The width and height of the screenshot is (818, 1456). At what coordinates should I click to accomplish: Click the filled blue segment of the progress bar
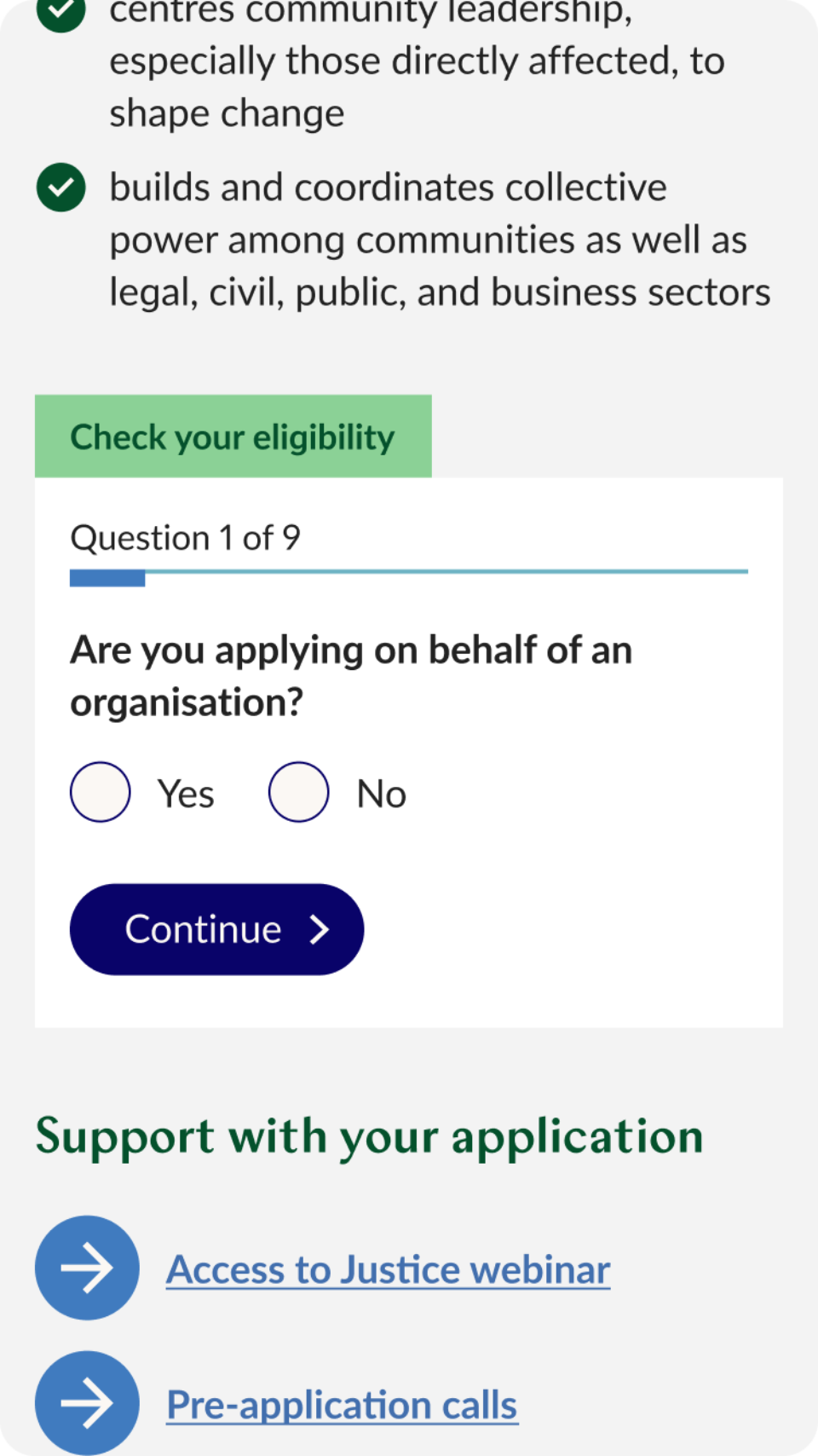[x=107, y=579]
